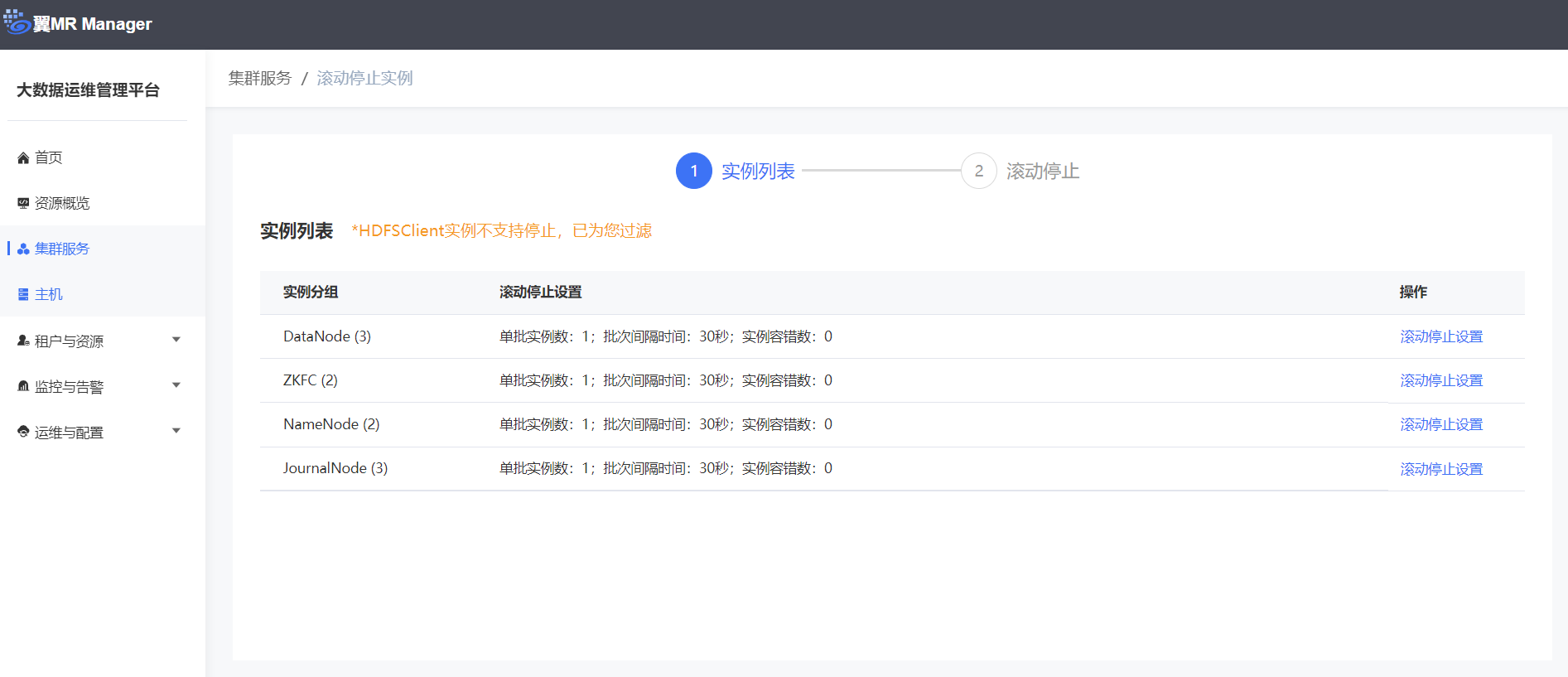Image resolution: width=1568 pixels, height=677 pixels.
Task: Click the NameNode (2) cell
Action: point(331,424)
